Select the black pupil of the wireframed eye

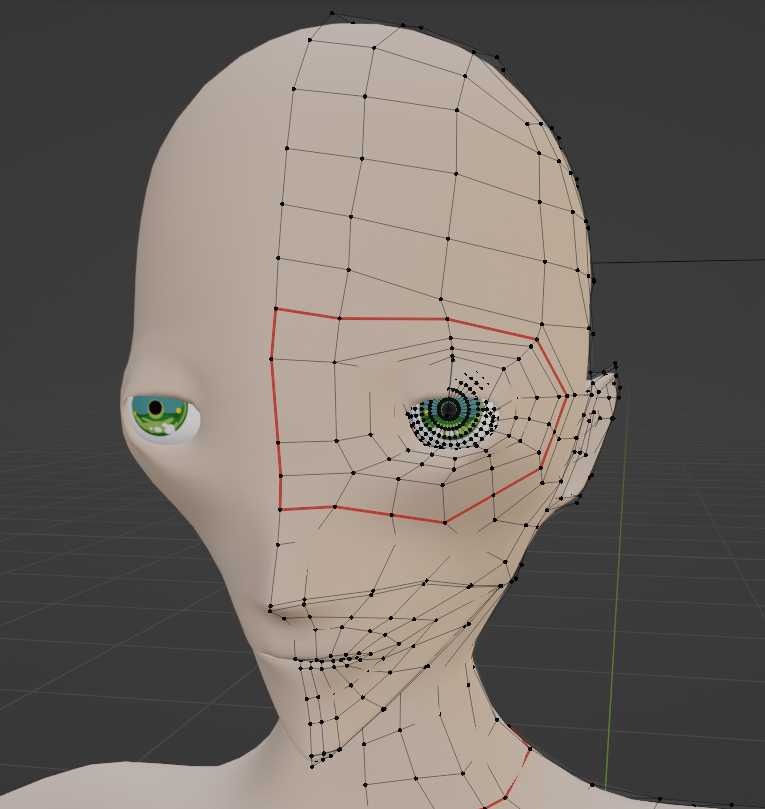click(x=449, y=409)
